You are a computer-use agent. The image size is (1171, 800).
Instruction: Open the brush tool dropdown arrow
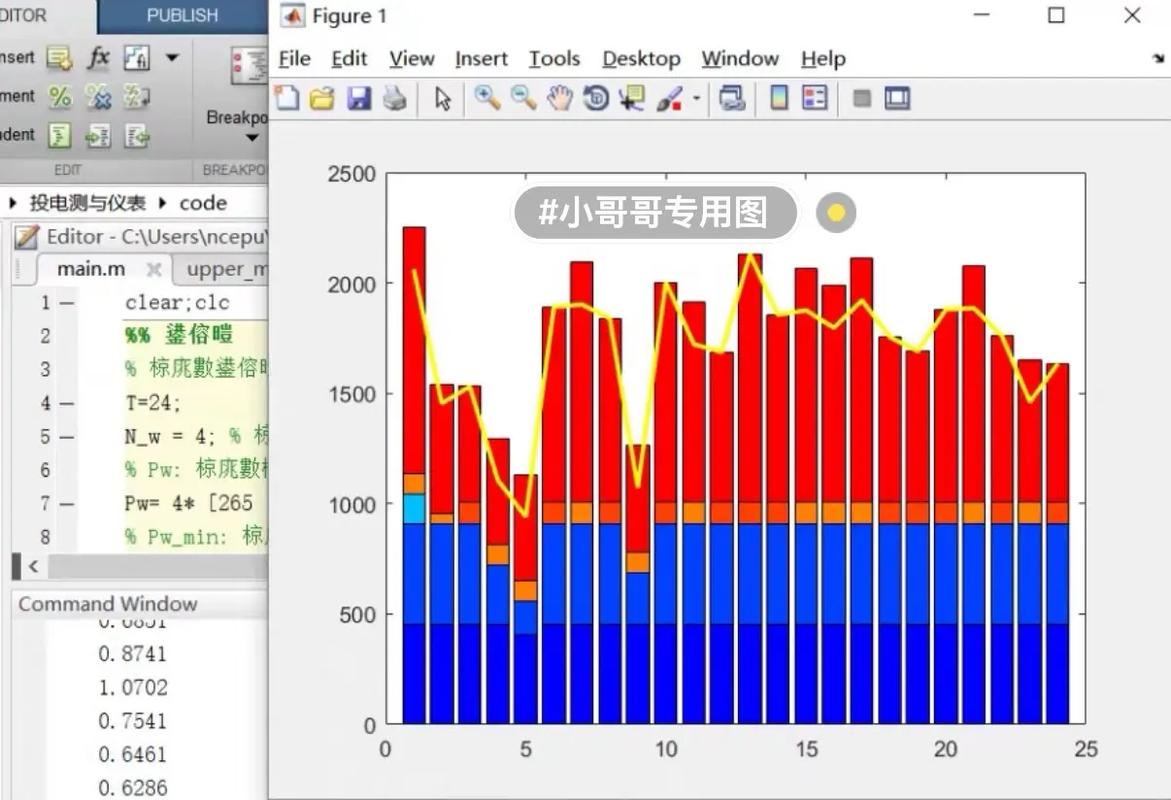pos(695,97)
